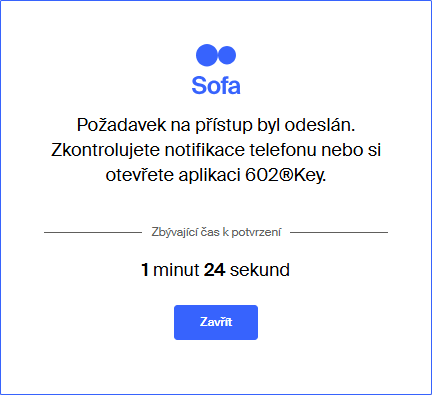Click the bold '1' minutes value
This screenshot has height=395, width=432.
(145, 270)
